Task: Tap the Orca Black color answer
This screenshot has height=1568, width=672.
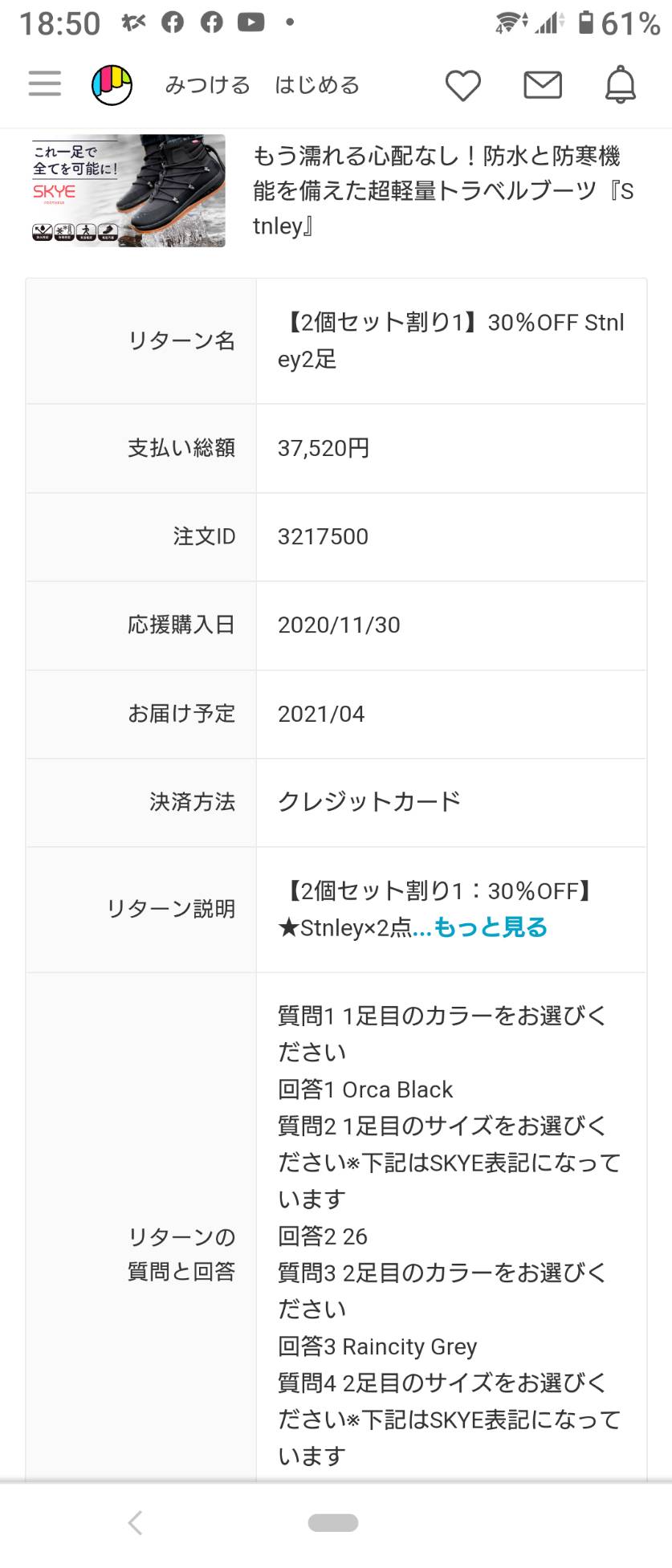Action: [365, 1089]
